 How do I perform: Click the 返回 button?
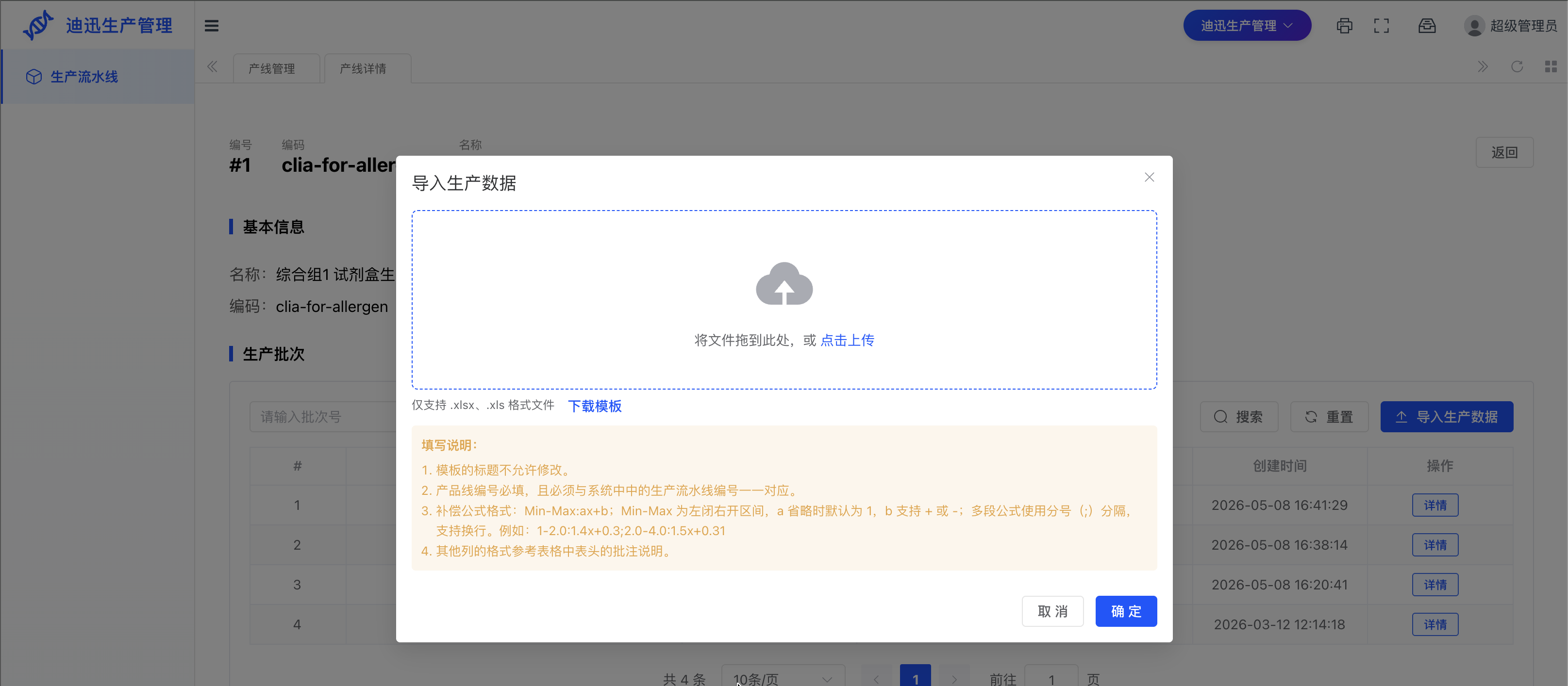coord(1504,152)
